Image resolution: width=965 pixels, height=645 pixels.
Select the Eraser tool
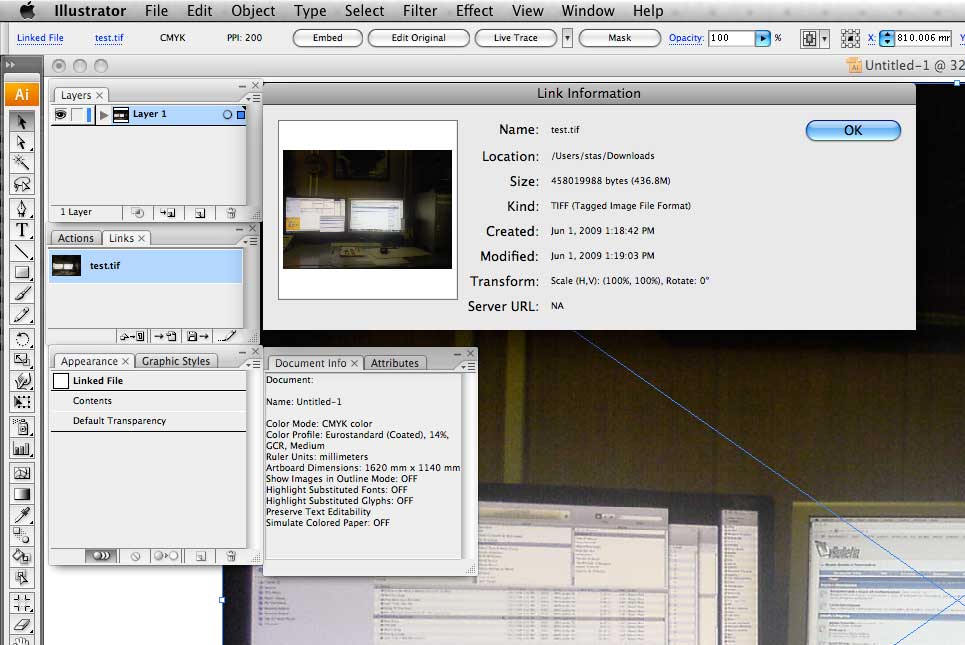point(22,623)
